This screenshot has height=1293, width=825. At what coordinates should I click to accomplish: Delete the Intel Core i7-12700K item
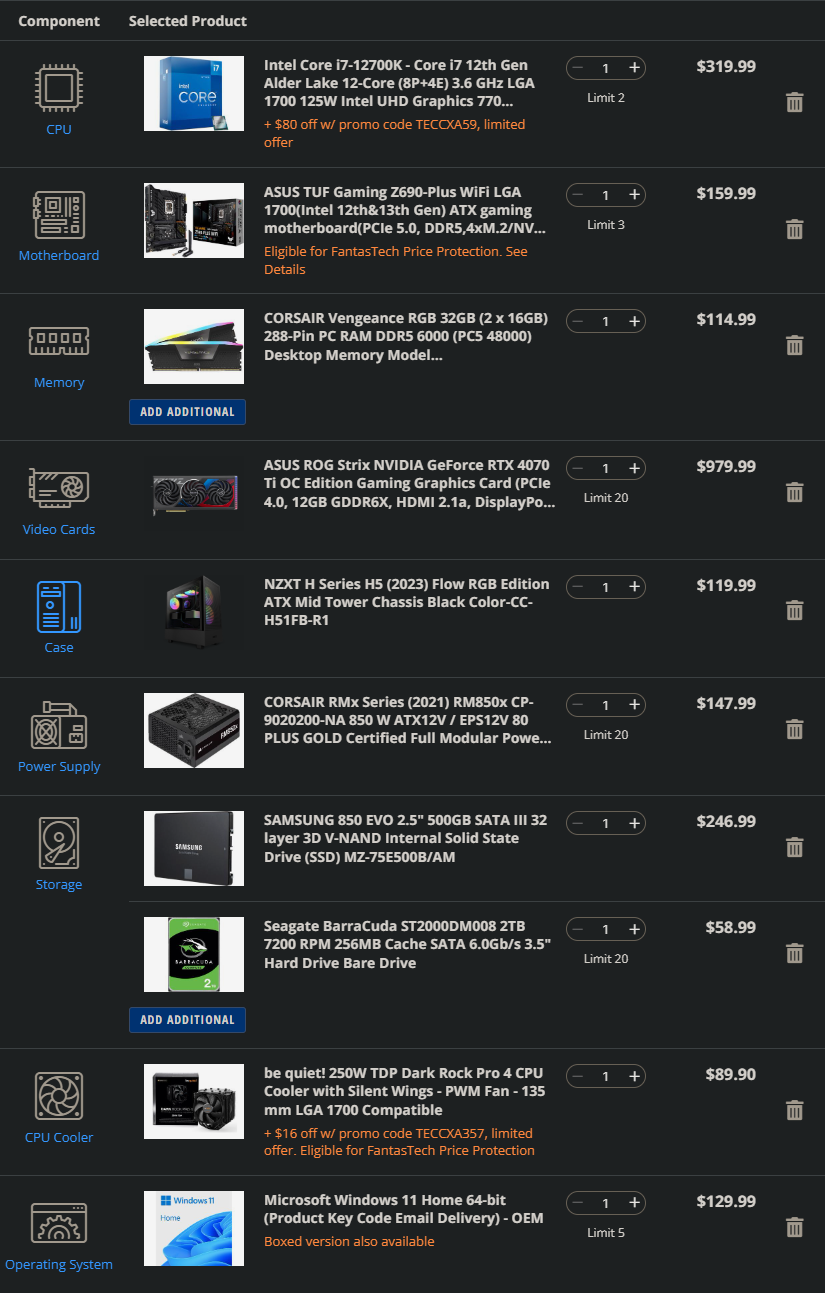[x=794, y=102]
